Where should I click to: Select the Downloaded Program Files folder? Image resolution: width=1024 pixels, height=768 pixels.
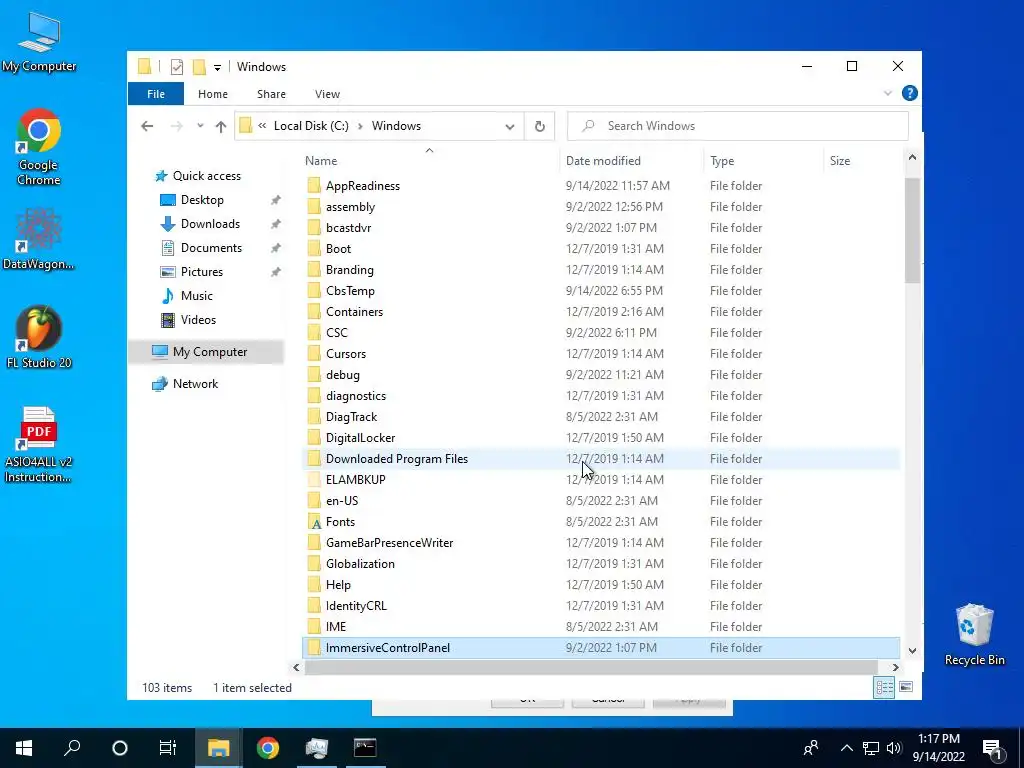point(601,459)
